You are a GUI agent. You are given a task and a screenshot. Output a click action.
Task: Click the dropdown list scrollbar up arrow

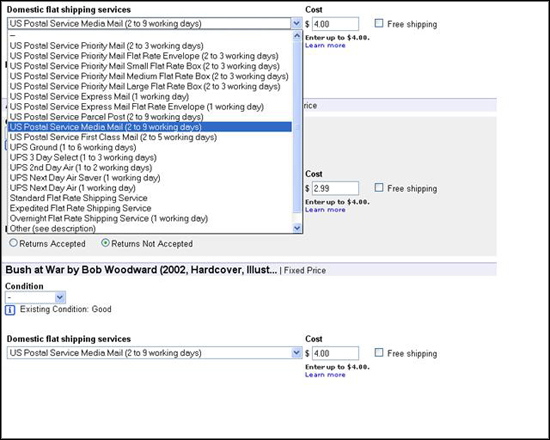coord(297,35)
